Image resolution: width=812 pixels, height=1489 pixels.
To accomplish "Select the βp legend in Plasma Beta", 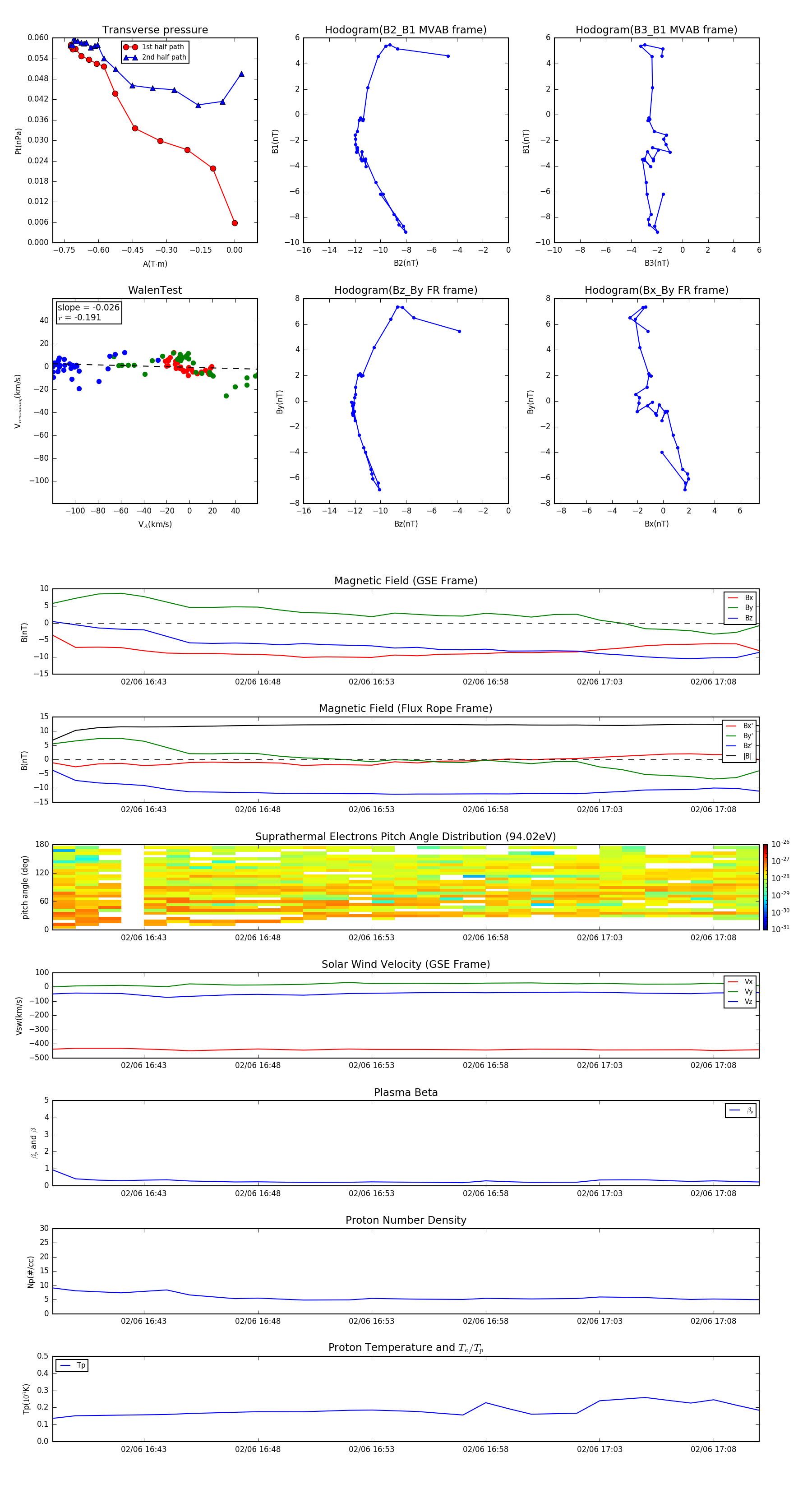I will pos(742,1110).
